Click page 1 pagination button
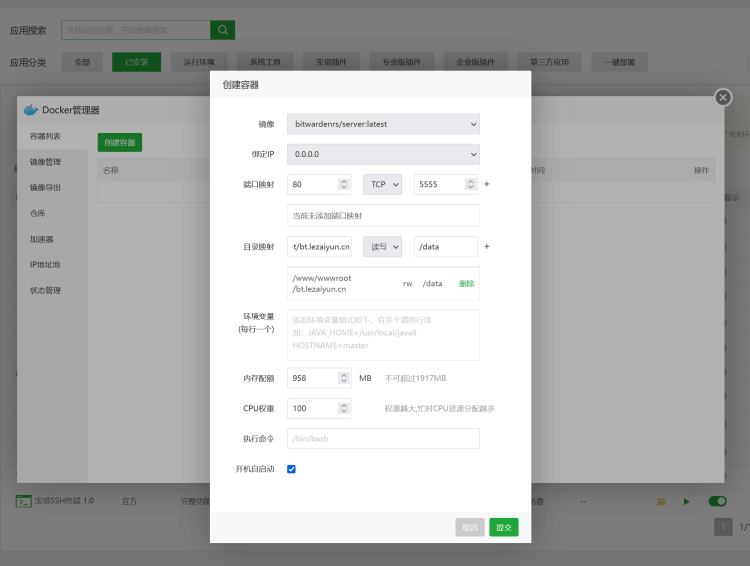 point(723,527)
